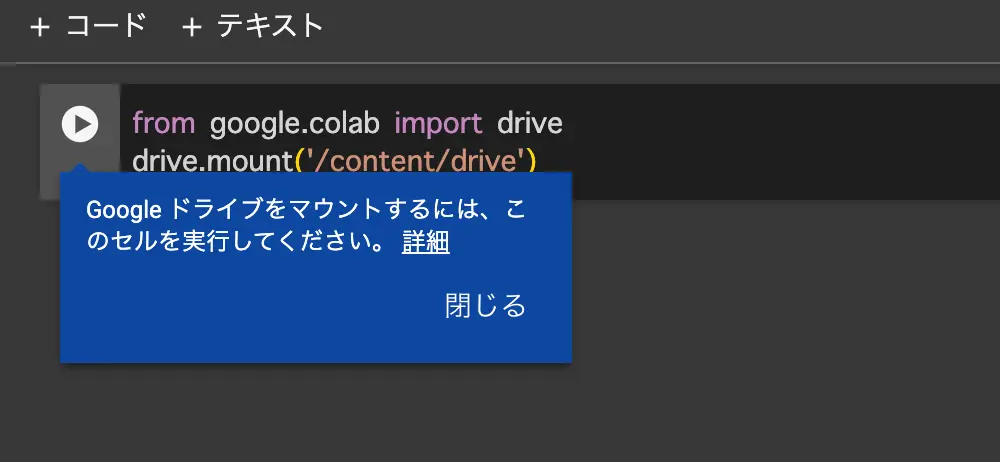Open the 詳細 link in the tooltip
The image size is (1000, 462).
425,242
